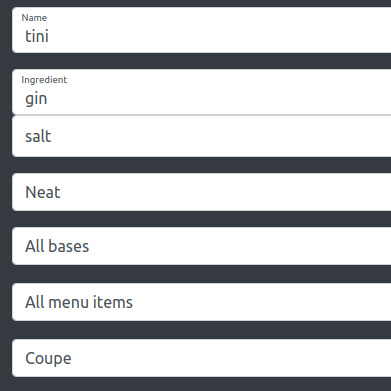Open the Coupe glassware dropdown
The height and width of the screenshot is (391, 391).
pyautogui.click(x=201, y=358)
